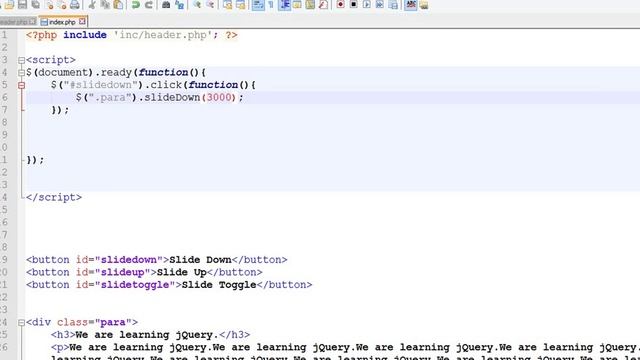This screenshot has height=360, width=640.
Task: Click the h3 heading We are learning jQuery
Action: (x=150, y=335)
